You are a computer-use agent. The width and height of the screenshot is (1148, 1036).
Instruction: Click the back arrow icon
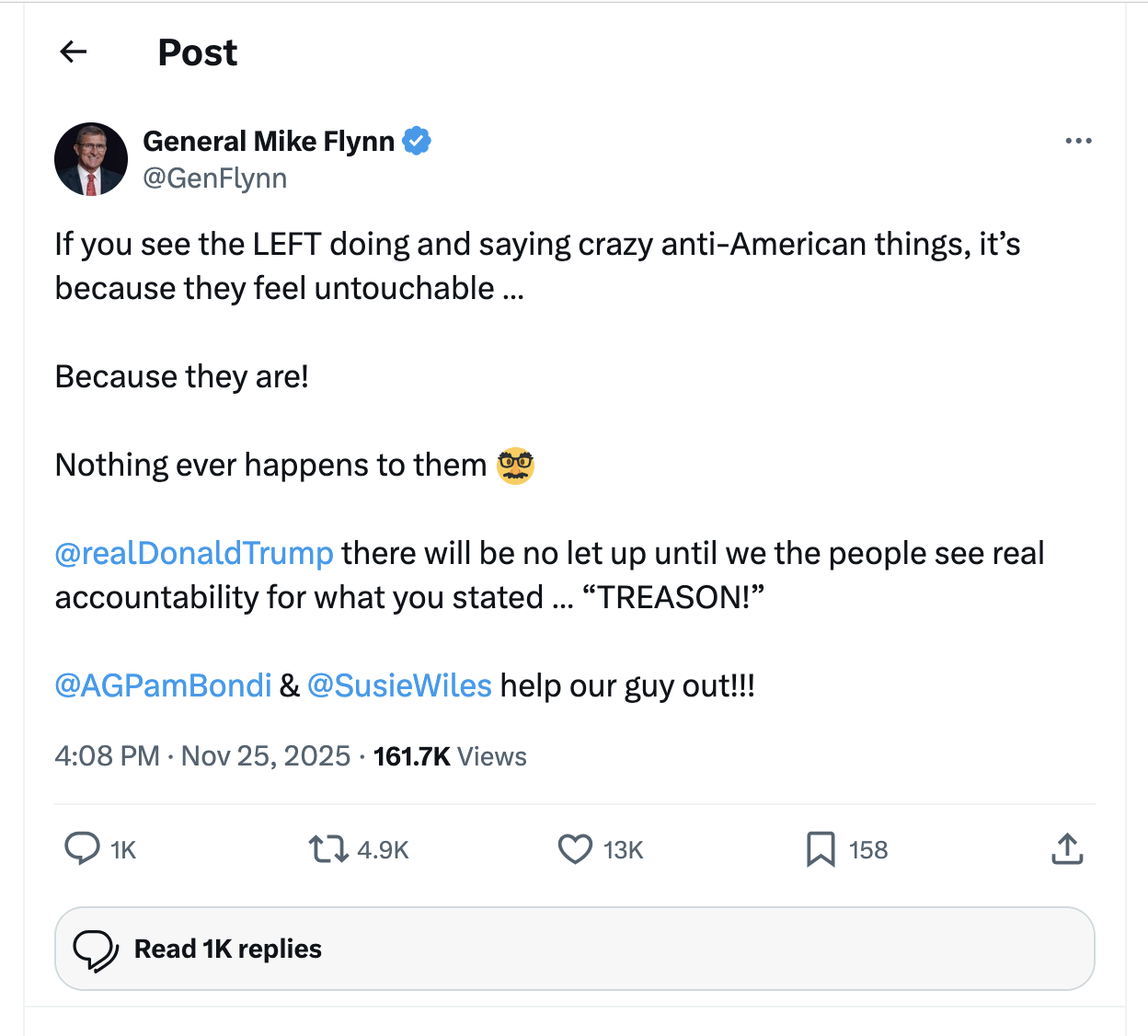(74, 52)
